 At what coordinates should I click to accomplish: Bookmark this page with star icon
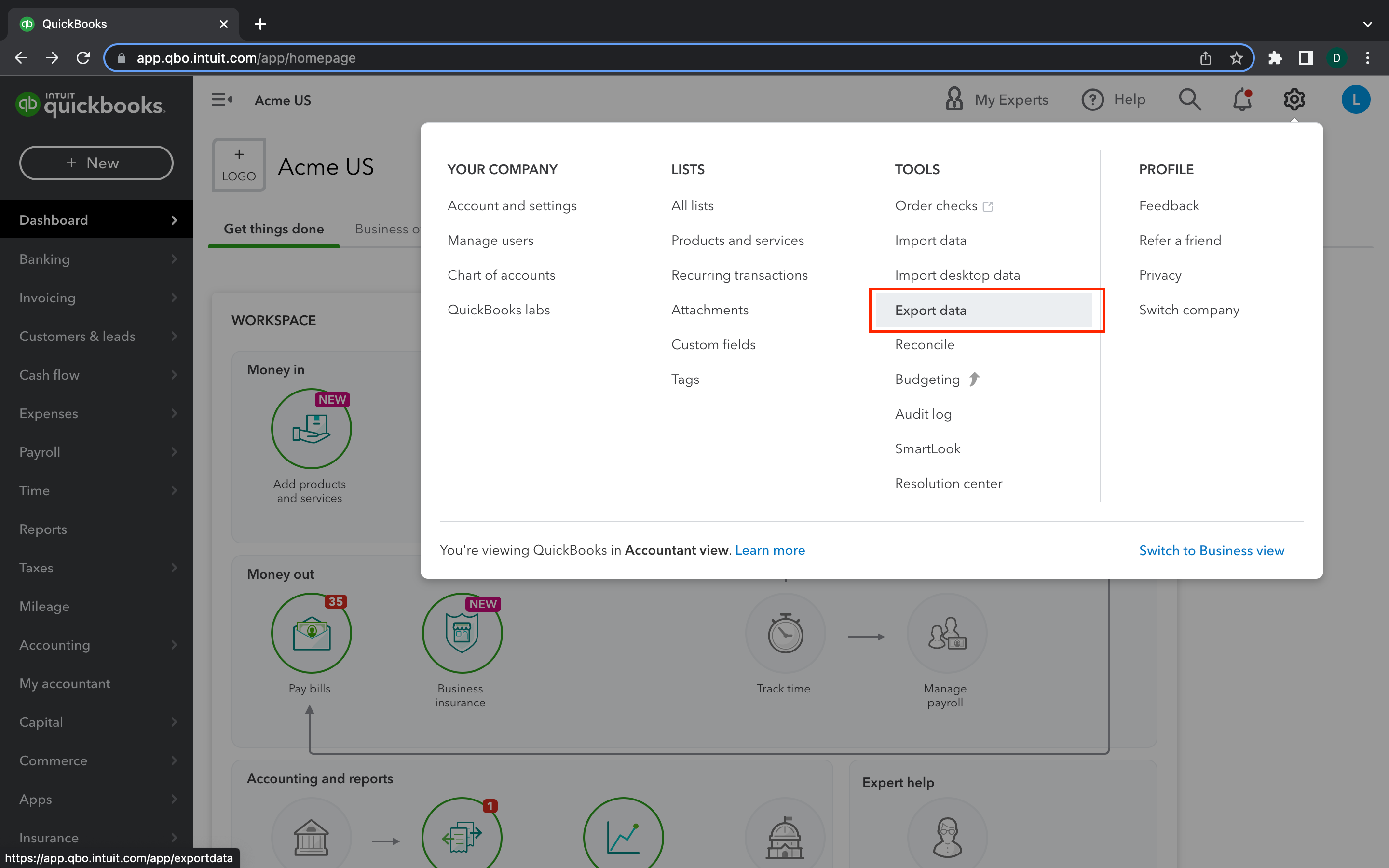(1236, 58)
